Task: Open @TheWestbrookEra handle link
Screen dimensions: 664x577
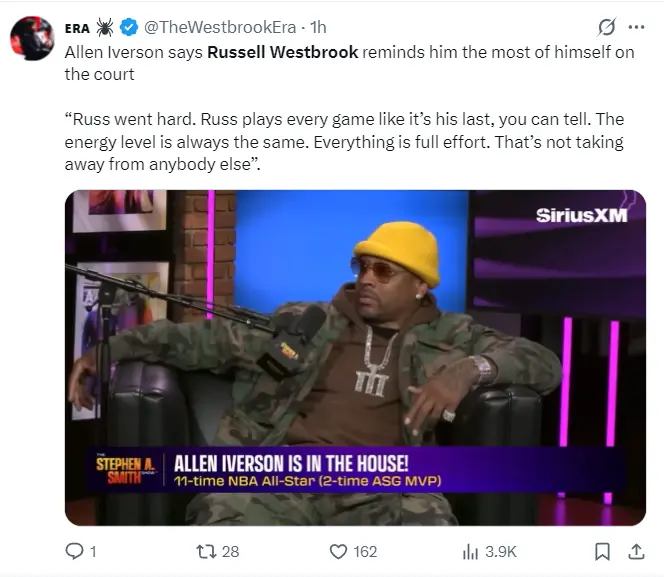Action: coord(220,28)
